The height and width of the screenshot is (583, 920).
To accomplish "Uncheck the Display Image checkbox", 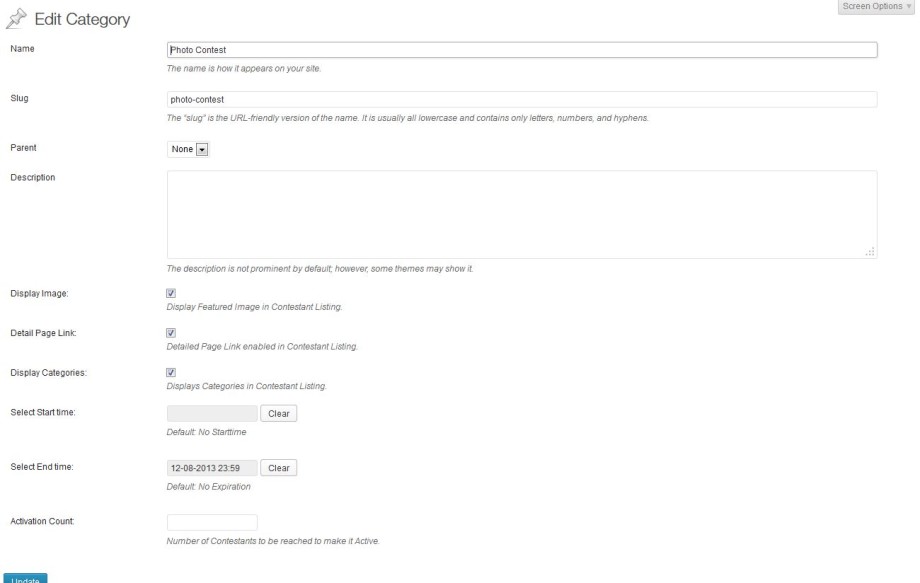I will 171,293.
